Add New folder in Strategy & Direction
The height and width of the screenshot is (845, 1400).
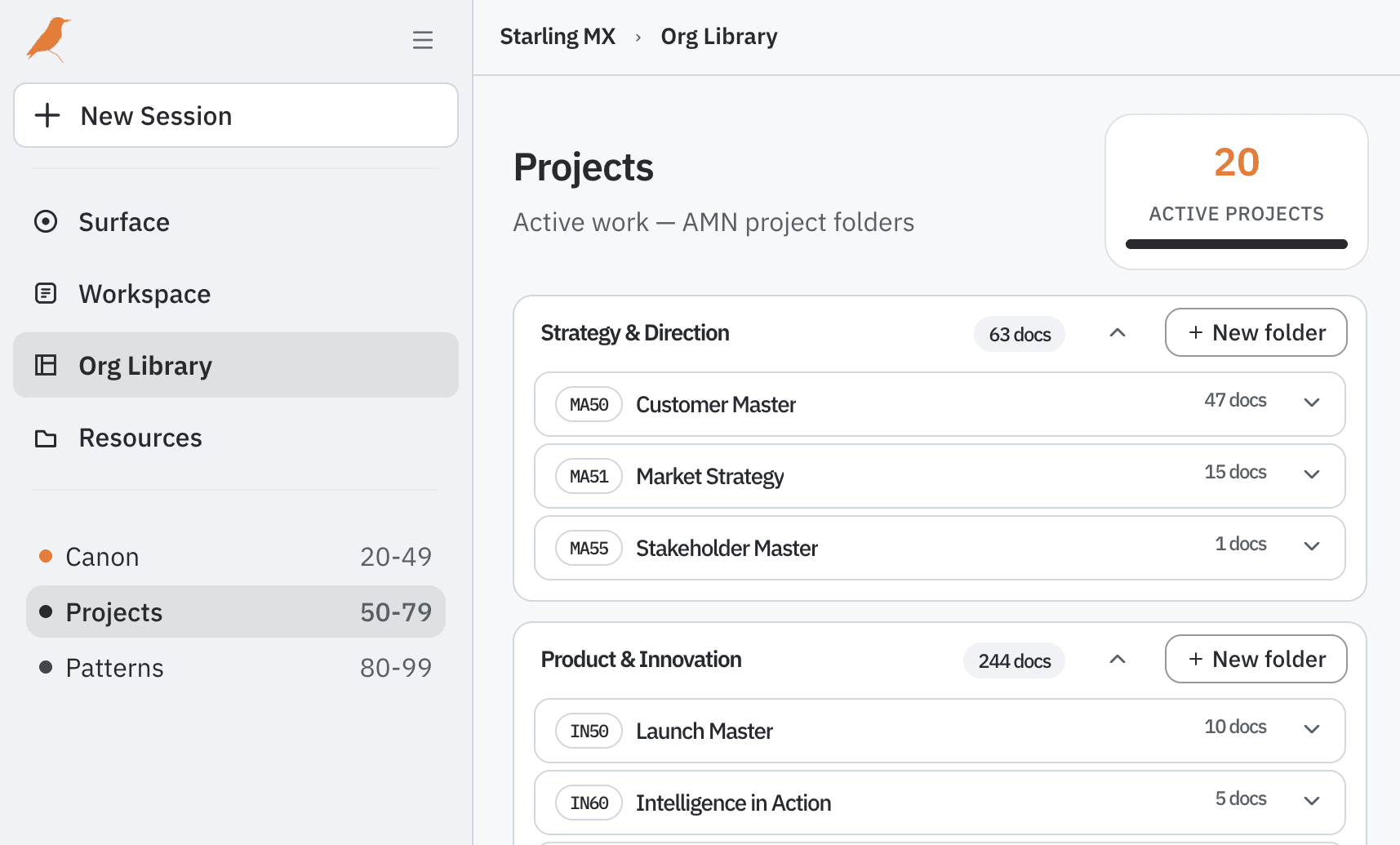coord(1256,332)
